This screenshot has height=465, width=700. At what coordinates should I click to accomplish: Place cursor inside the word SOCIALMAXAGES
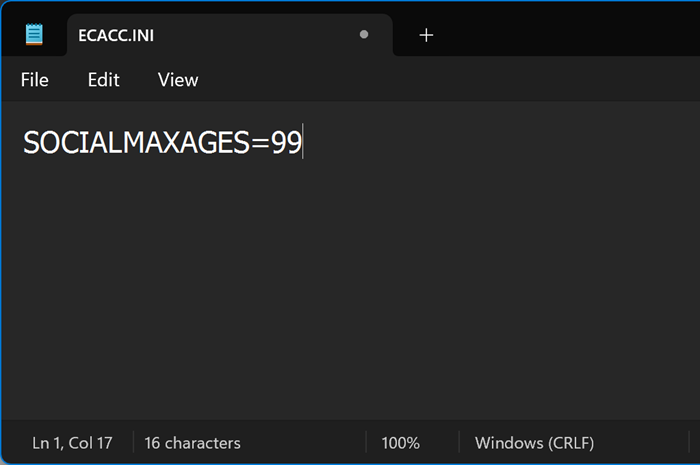[130, 143]
